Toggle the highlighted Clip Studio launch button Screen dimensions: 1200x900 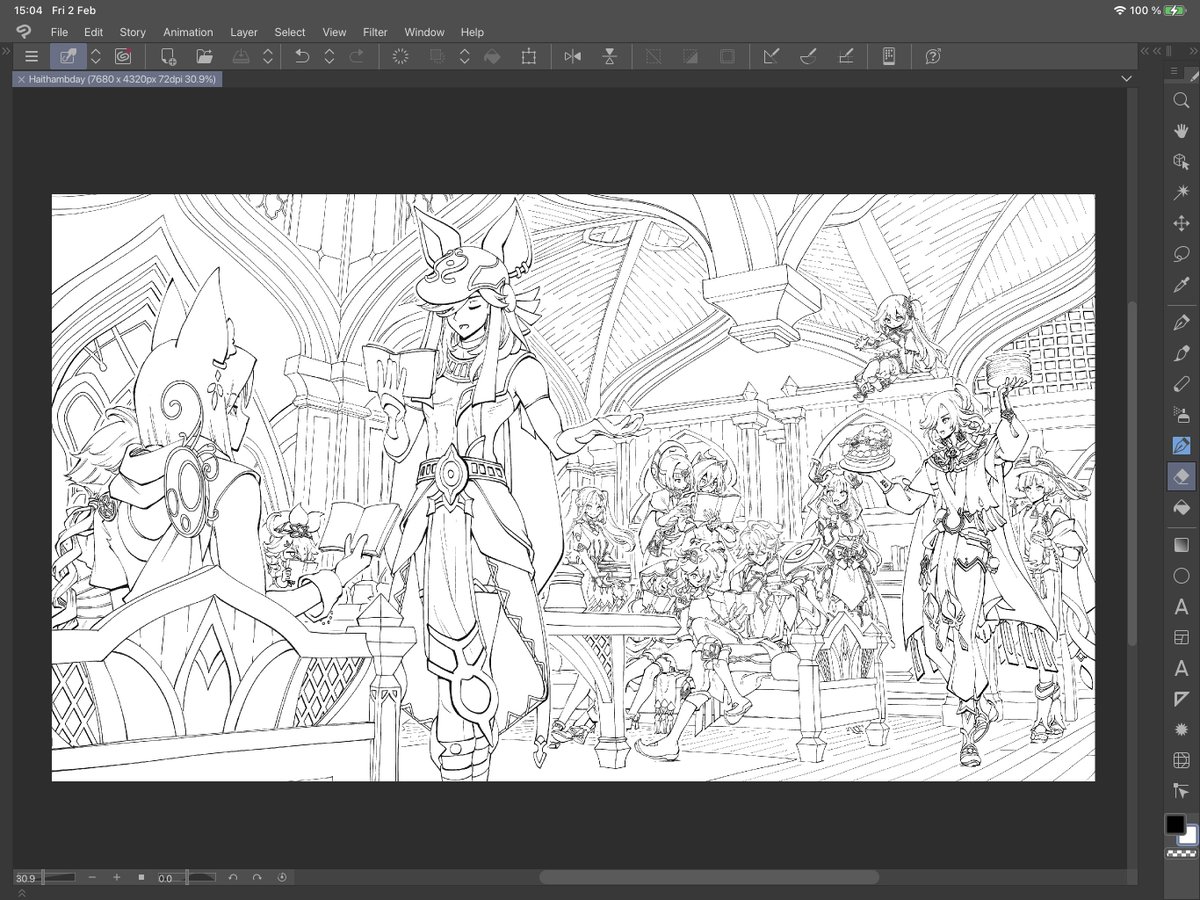[x=68, y=57]
